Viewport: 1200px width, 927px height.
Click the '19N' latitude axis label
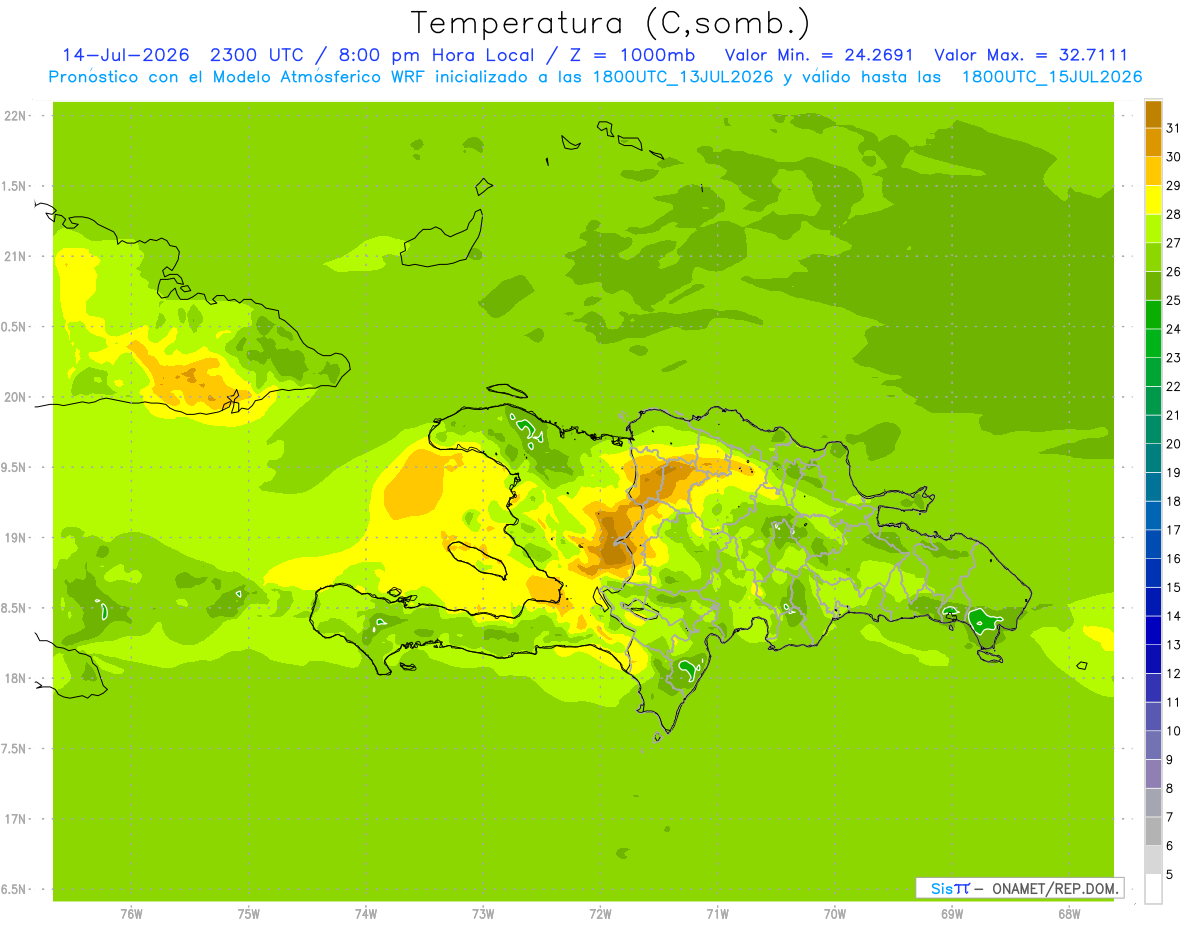pos(16,537)
